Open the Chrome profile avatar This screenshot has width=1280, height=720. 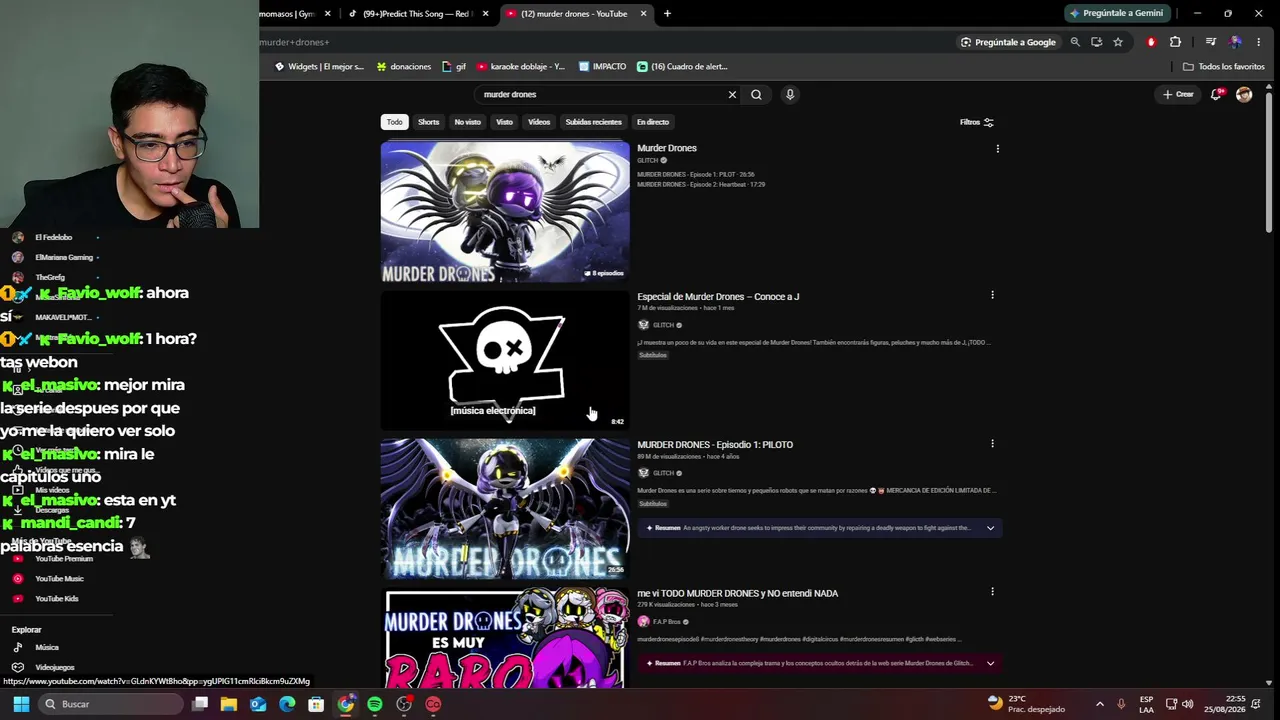1236,42
